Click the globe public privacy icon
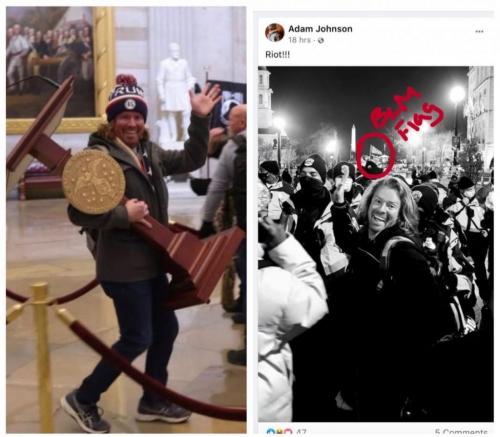This screenshot has height=437, width=500. 321,40
